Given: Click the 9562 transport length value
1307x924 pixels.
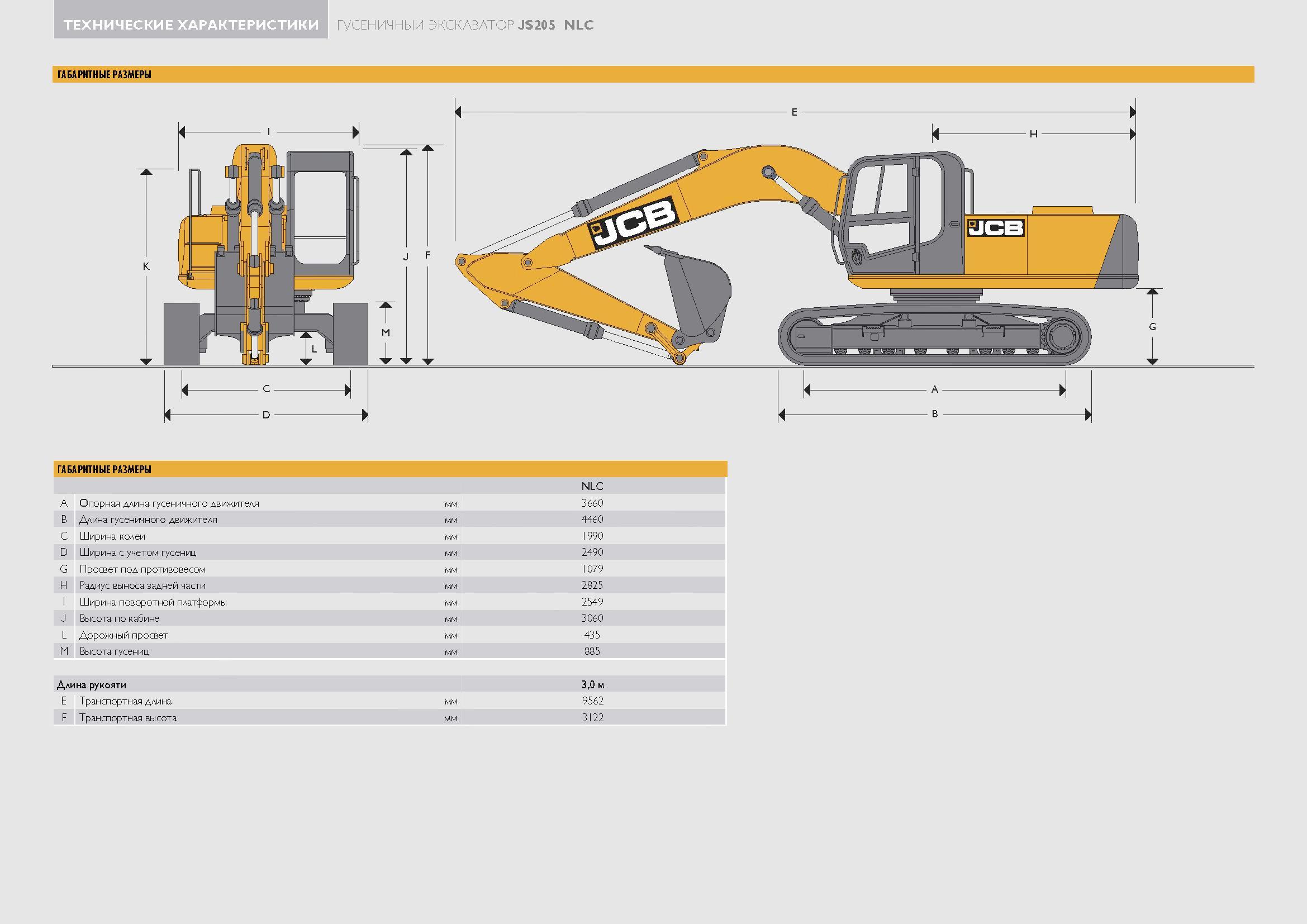Looking at the screenshot, I should 592,701.
